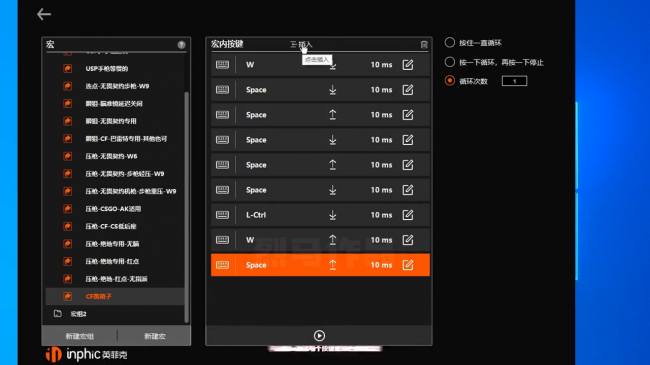The width and height of the screenshot is (650, 365).
Task: Click macro icon beside 压枪-CF-CS低后座
Action: pos(68,226)
